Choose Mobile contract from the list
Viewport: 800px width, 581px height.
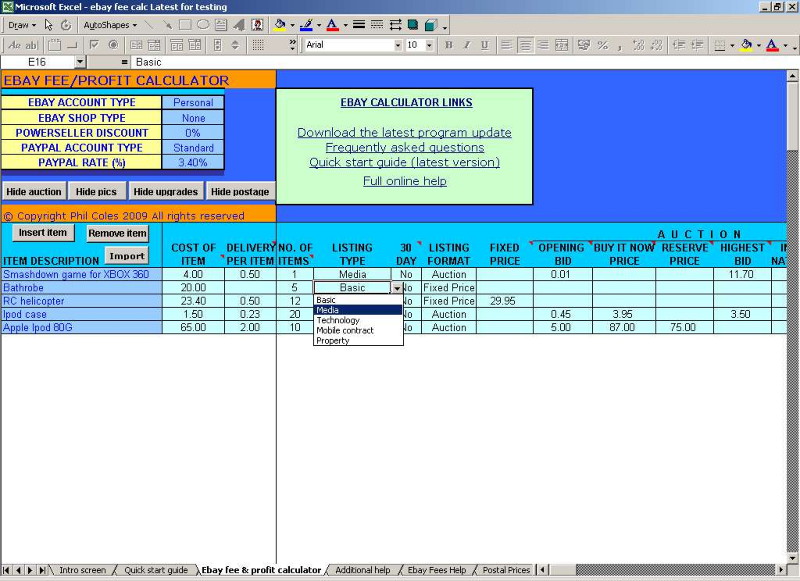(x=358, y=330)
